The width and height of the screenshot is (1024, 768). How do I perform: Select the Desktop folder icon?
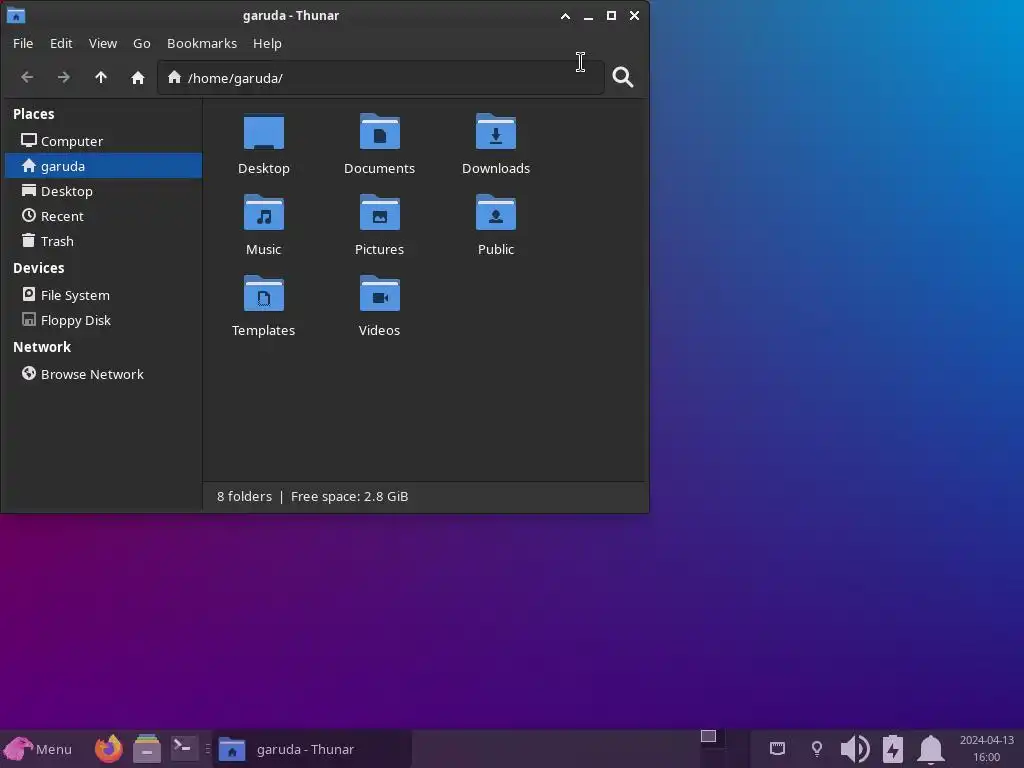click(x=264, y=133)
